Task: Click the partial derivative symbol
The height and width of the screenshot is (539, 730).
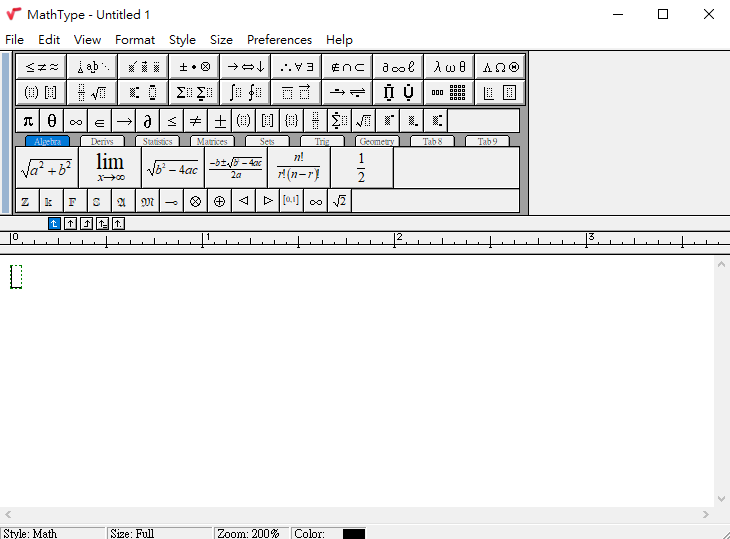Action: coord(147,121)
